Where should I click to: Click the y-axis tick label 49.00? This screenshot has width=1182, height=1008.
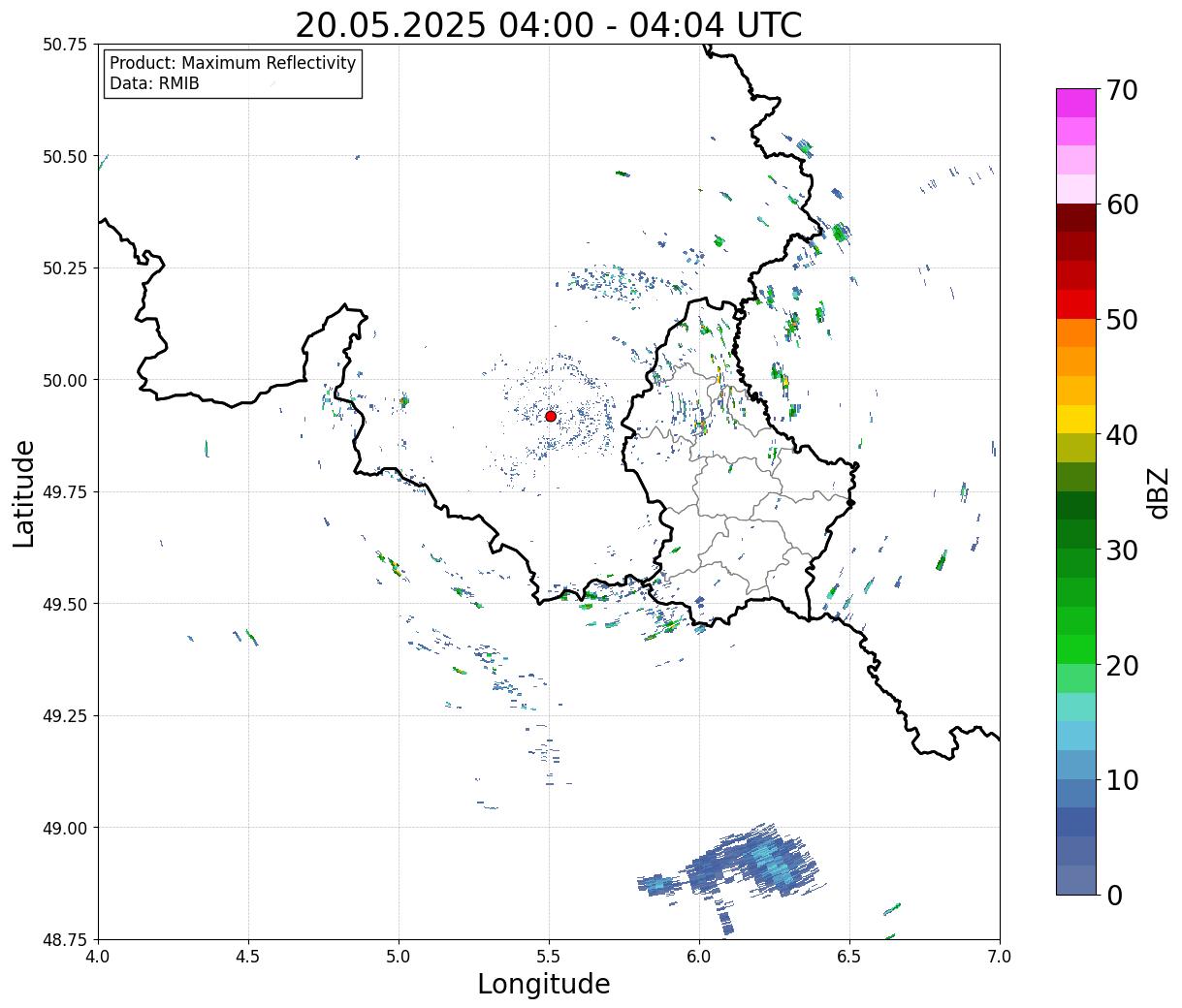tap(65, 828)
